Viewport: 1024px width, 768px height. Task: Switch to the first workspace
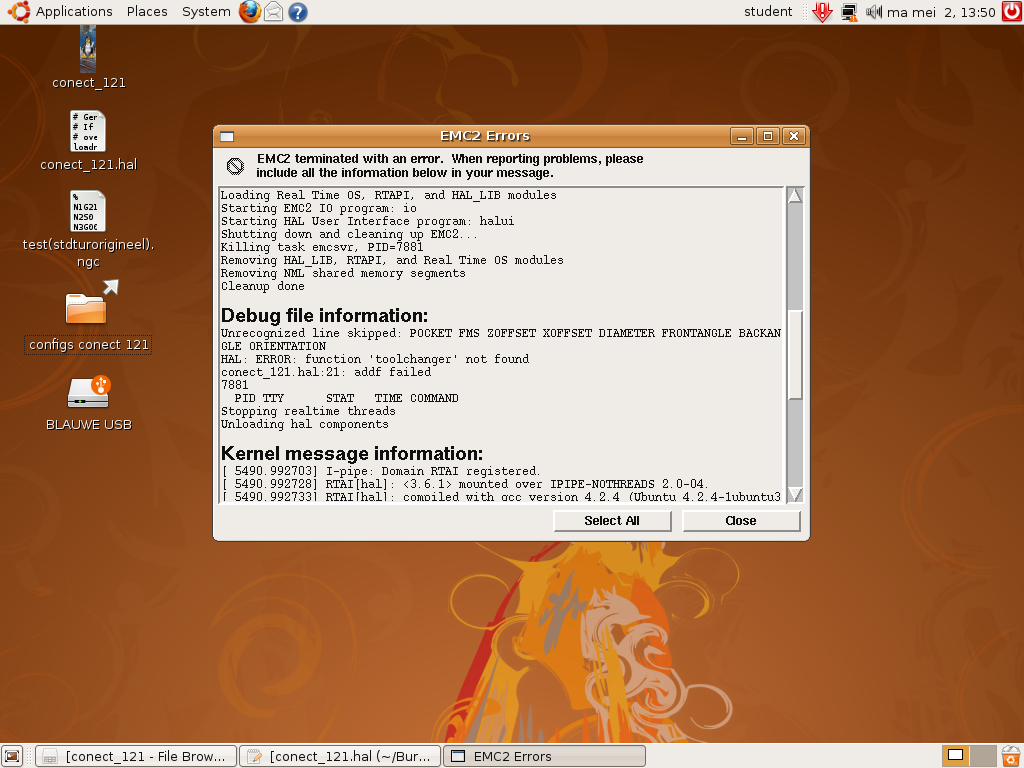tap(955, 756)
